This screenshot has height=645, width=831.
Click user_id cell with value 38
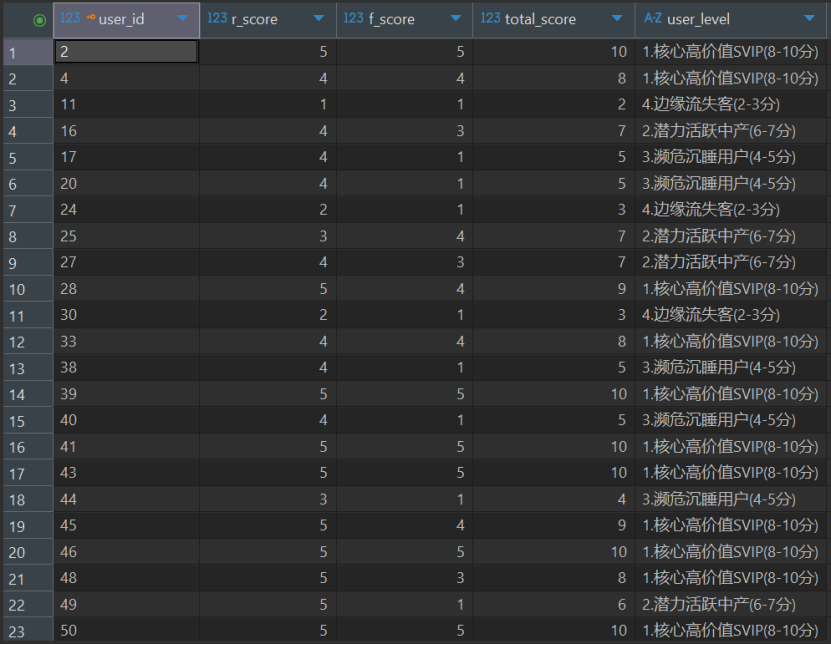[126, 368]
